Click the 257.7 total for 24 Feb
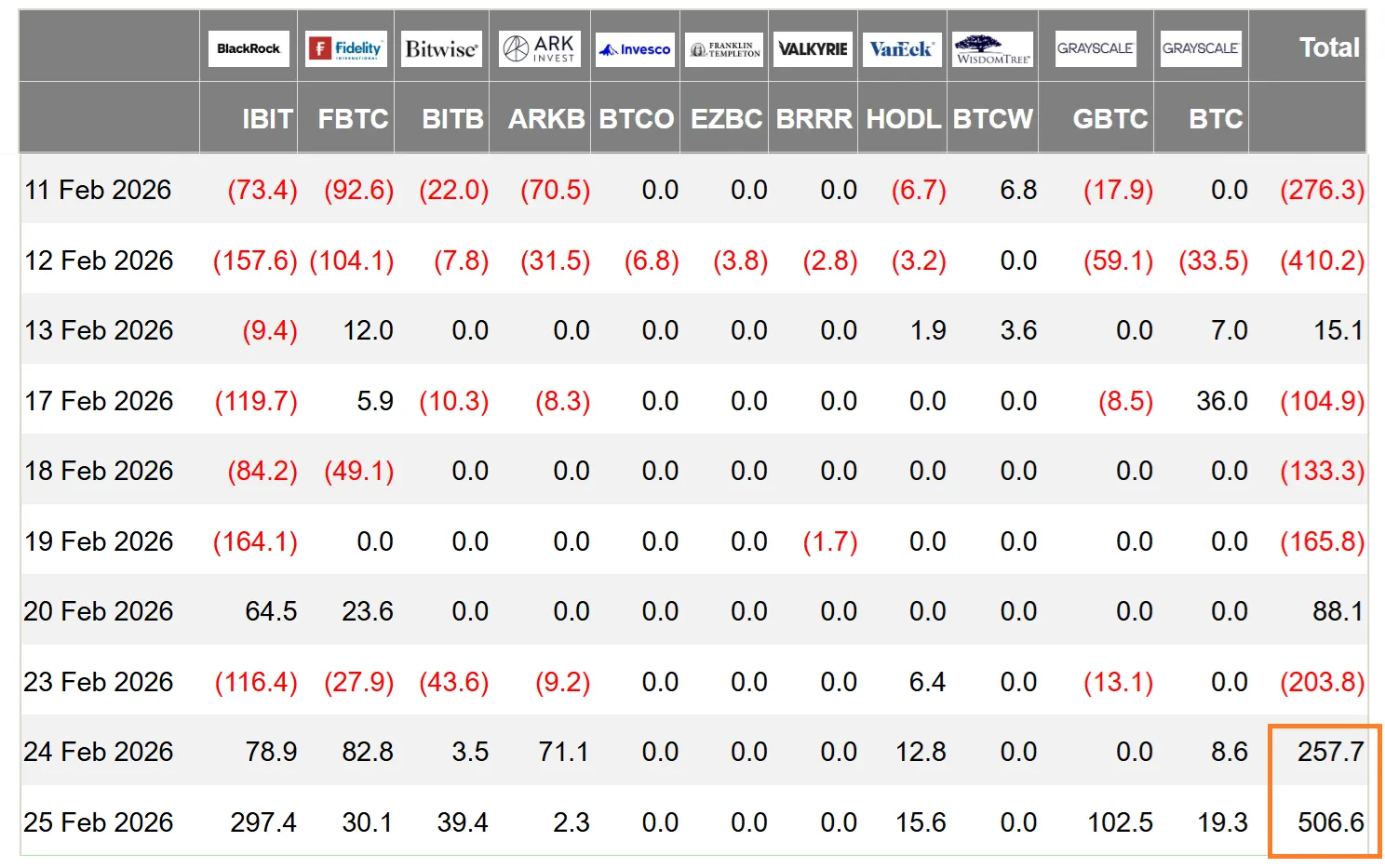The height and width of the screenshot is (868, 1385). tap(1330, 752)
